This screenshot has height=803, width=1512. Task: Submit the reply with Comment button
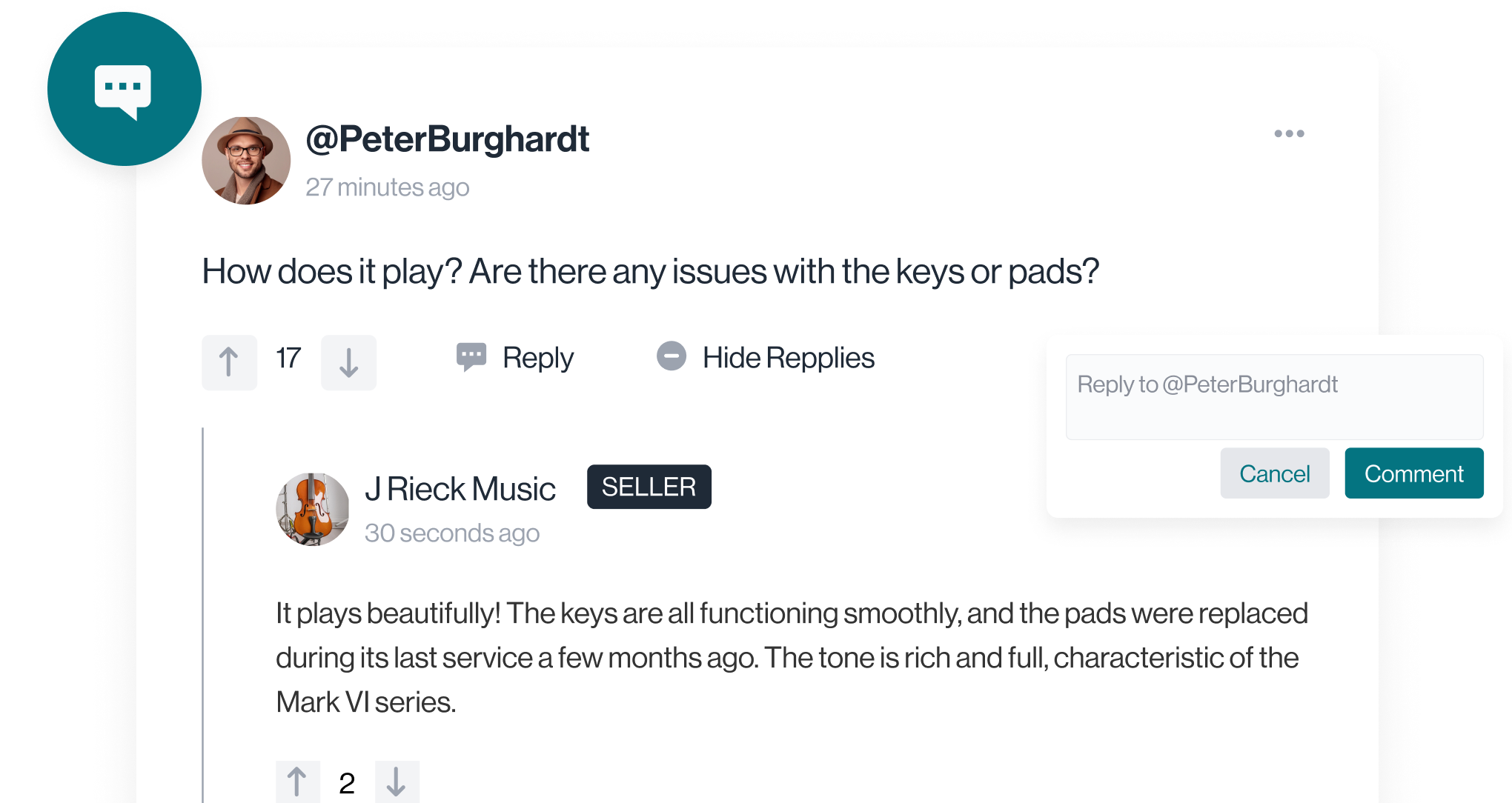point(1413,473)
